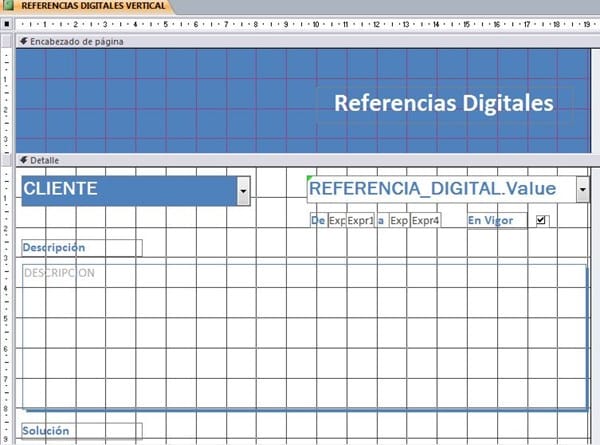Screen dimensions: 600x445
Task: Click inside the DESCRIPCION text box
Action: tap(305, 337)
